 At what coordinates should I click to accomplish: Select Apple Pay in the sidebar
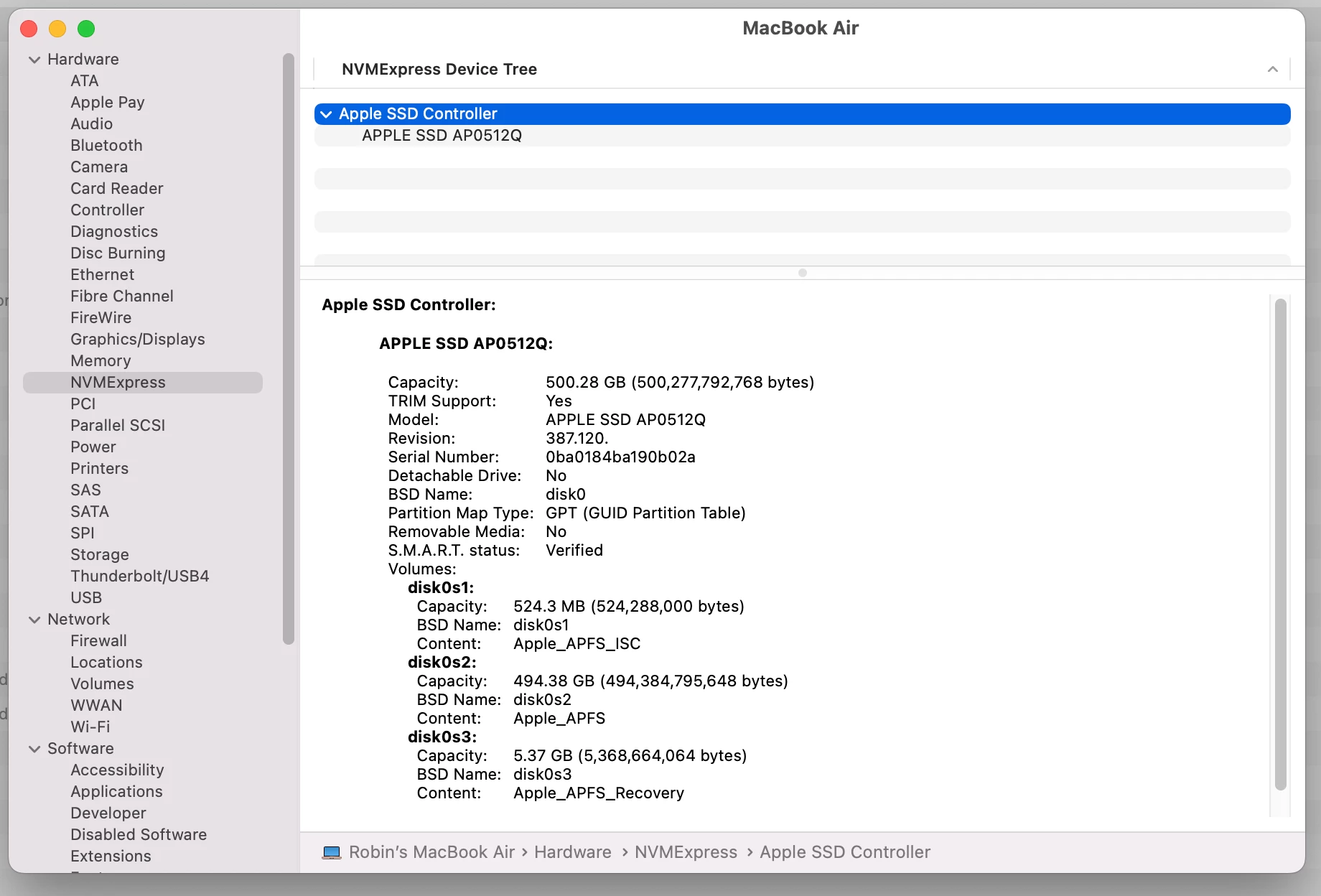tap(108, 103)
